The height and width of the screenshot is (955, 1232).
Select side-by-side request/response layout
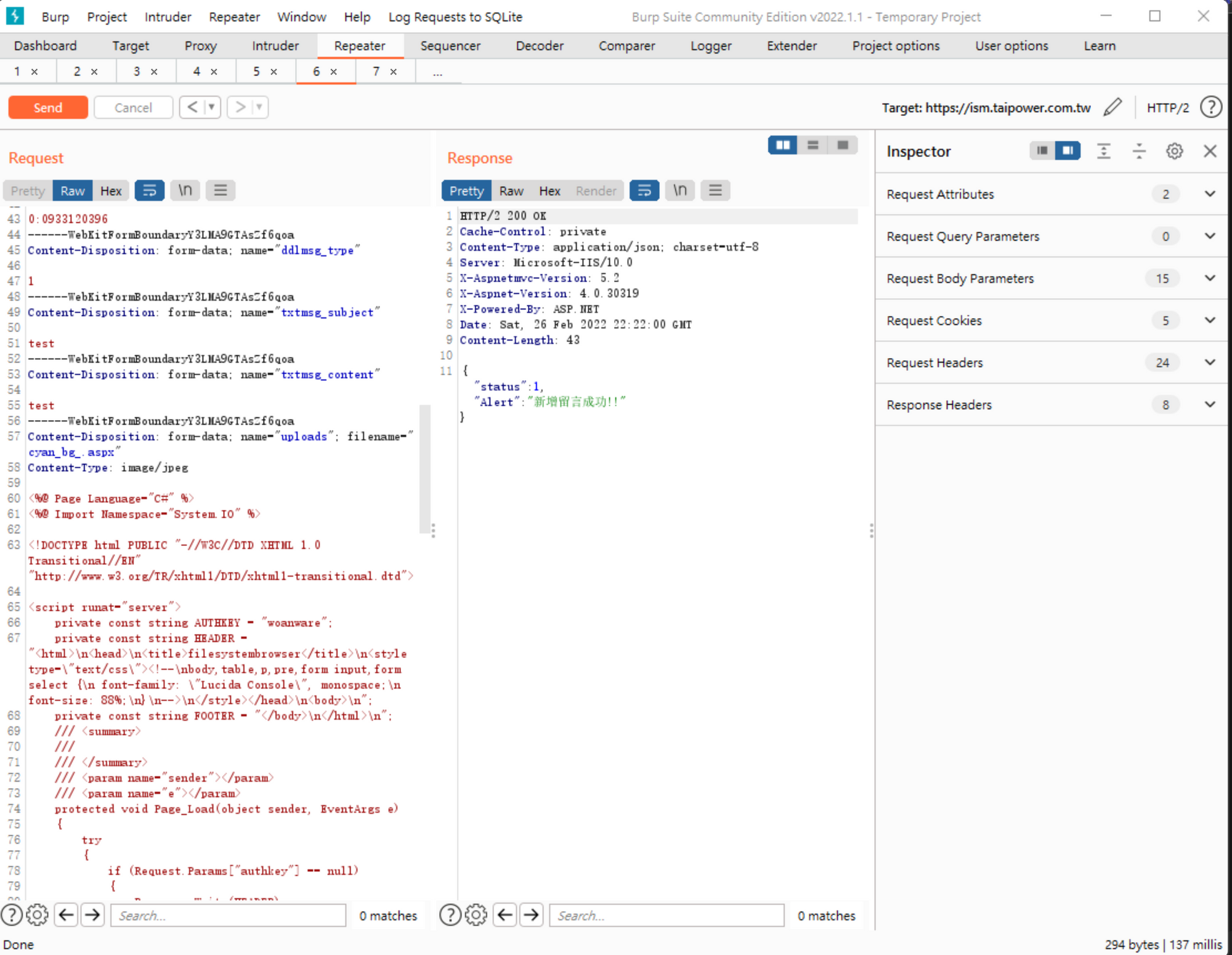(783, 145)
